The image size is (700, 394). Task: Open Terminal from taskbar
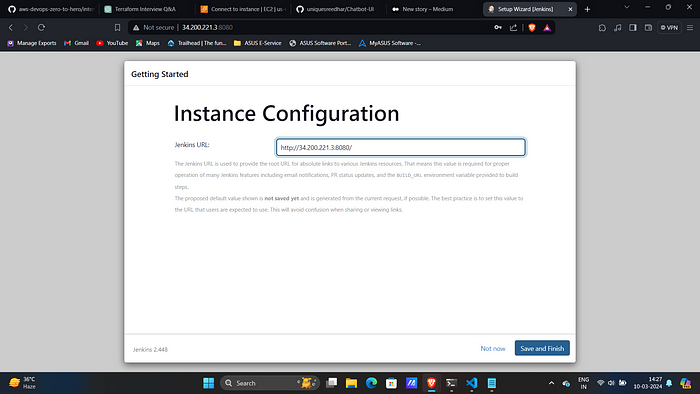click(451, 383)
